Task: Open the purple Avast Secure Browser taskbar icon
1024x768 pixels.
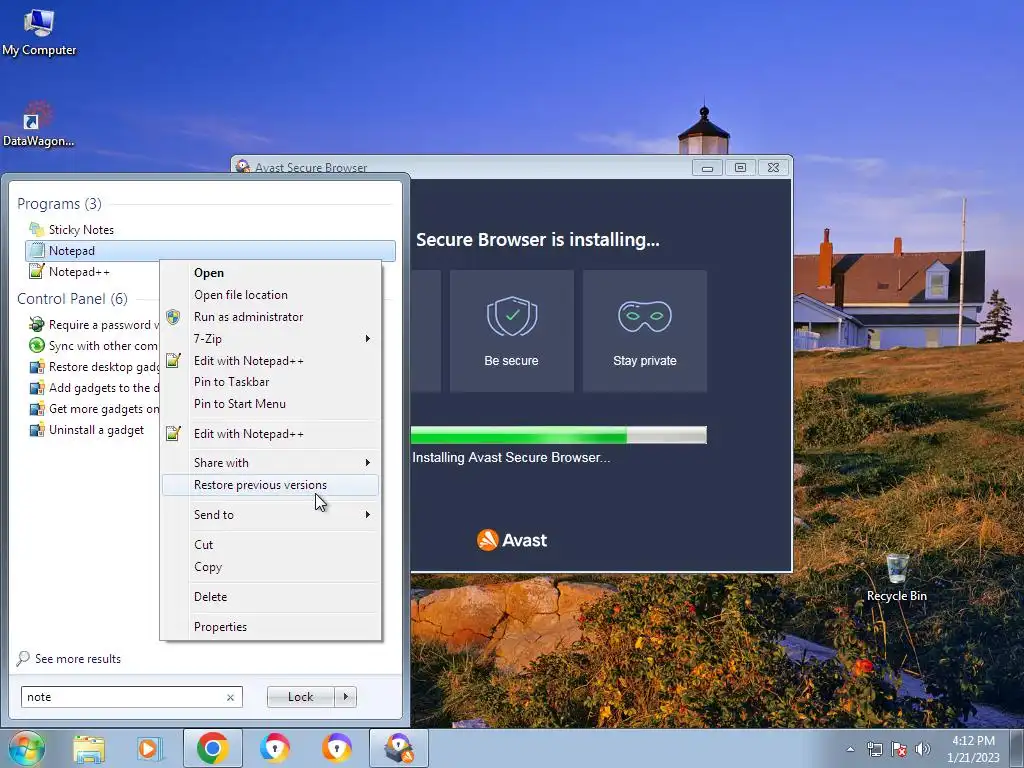Action: coord(336,748)
